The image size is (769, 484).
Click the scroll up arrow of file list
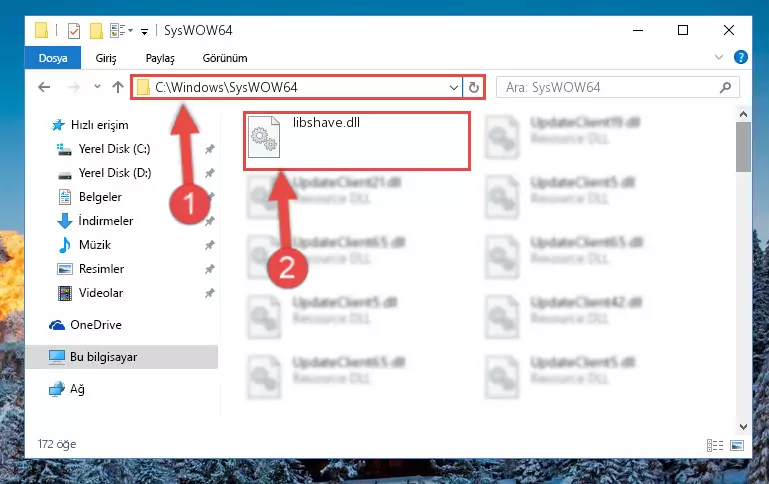[x=743, y=114]
